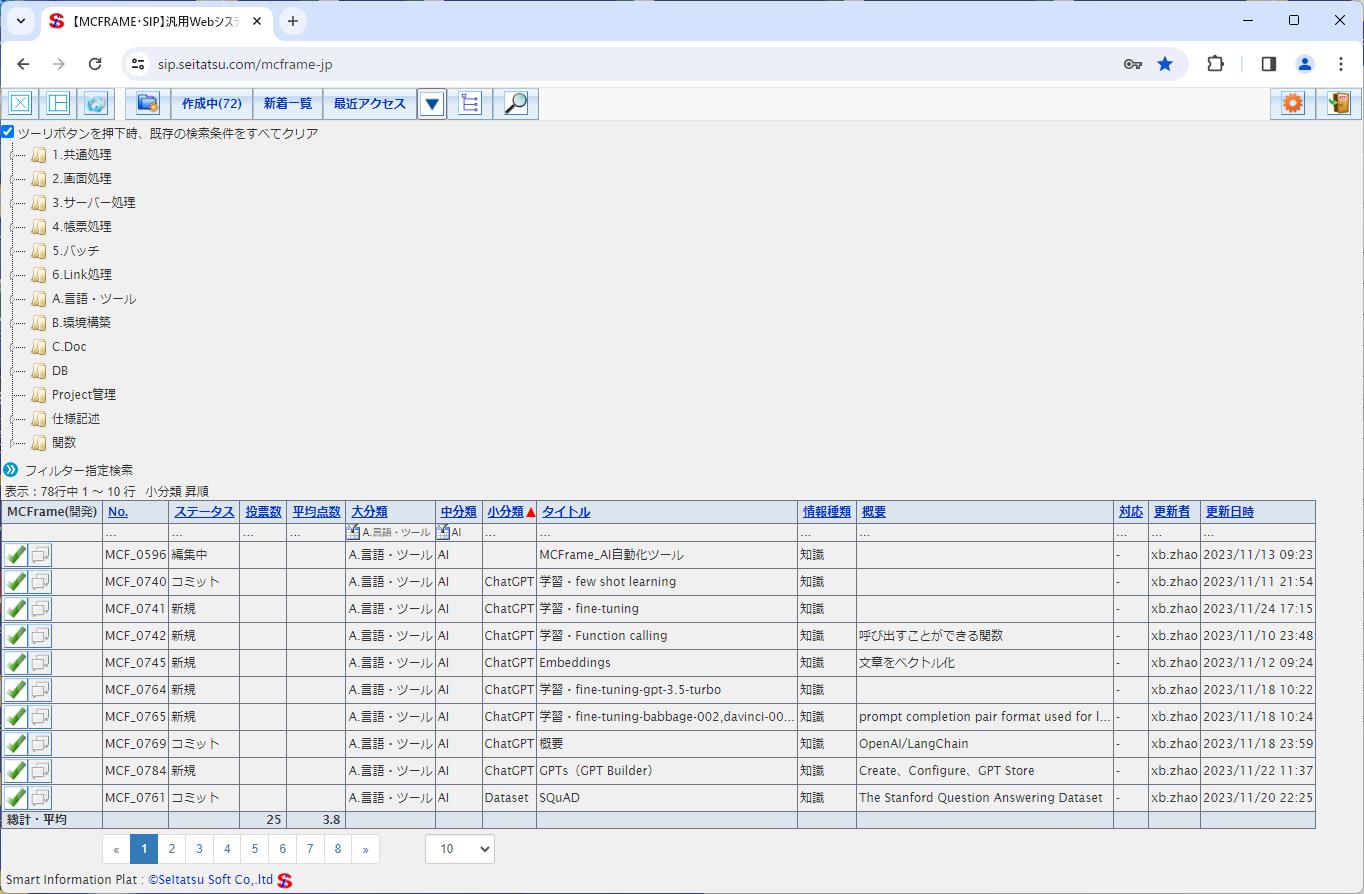
Task: Open the rows-per-page dropdown showing 10
Action: (459, 849)
